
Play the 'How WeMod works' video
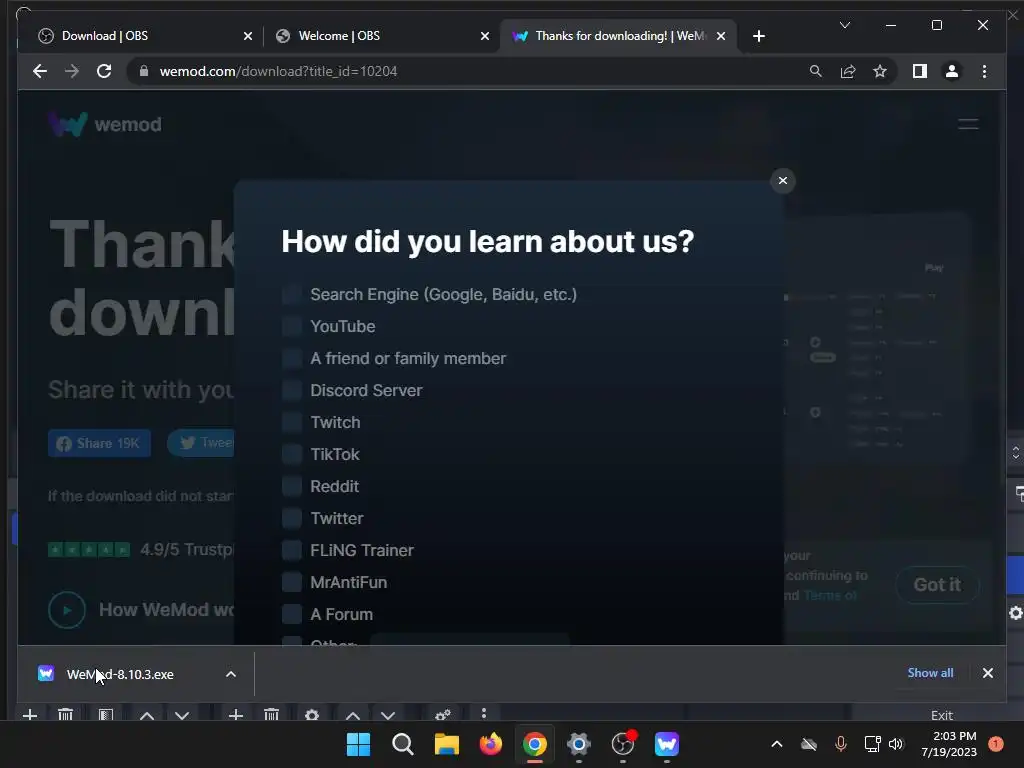click(67, 610)
